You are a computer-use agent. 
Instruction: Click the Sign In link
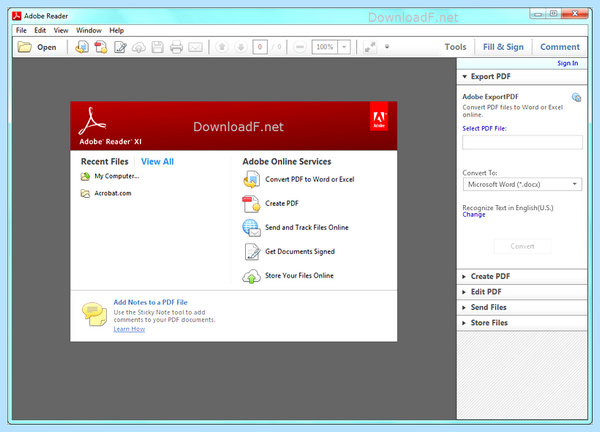tap(567, 63)
